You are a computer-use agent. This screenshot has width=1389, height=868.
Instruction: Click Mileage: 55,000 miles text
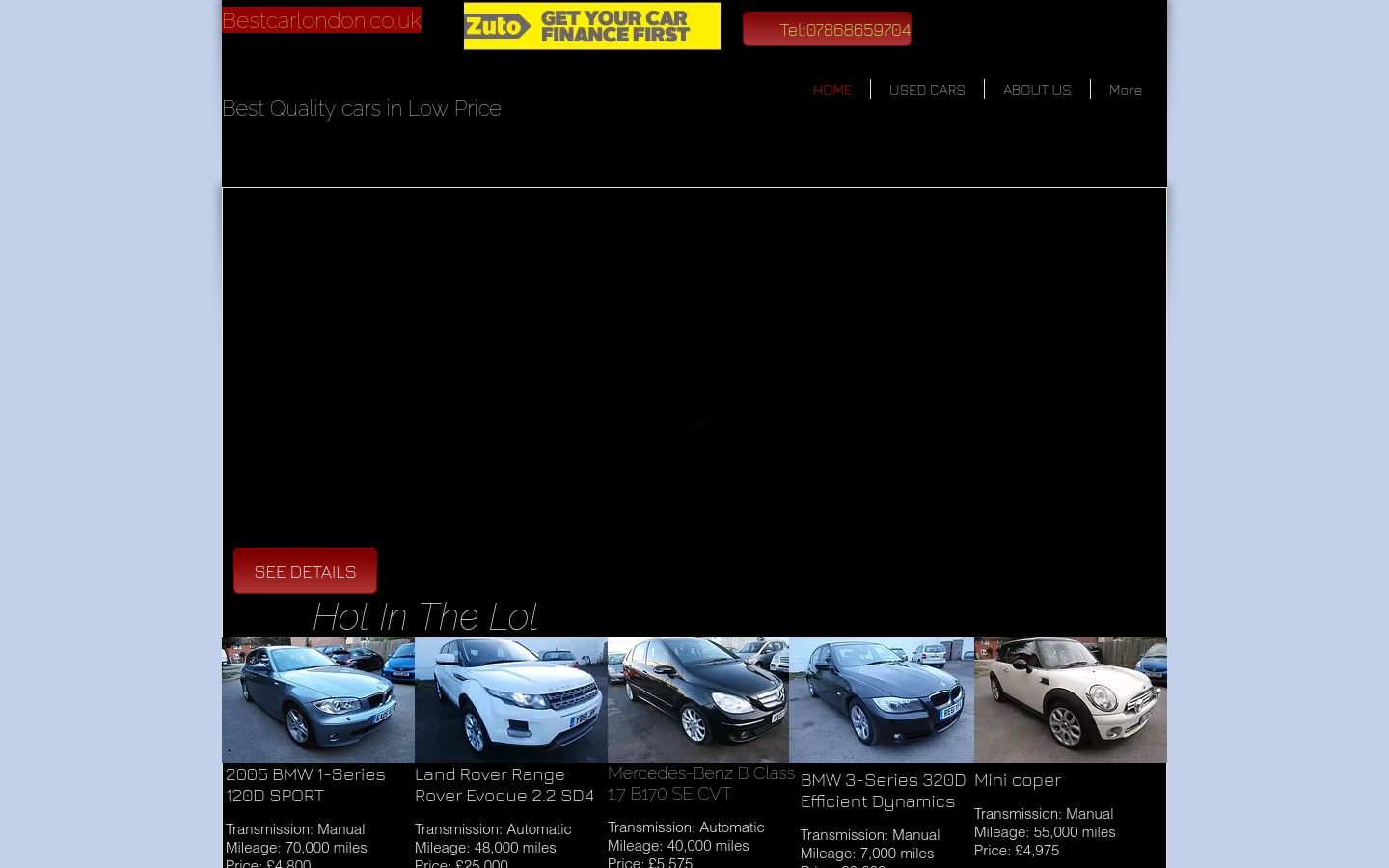click(x=1045, y=832)
